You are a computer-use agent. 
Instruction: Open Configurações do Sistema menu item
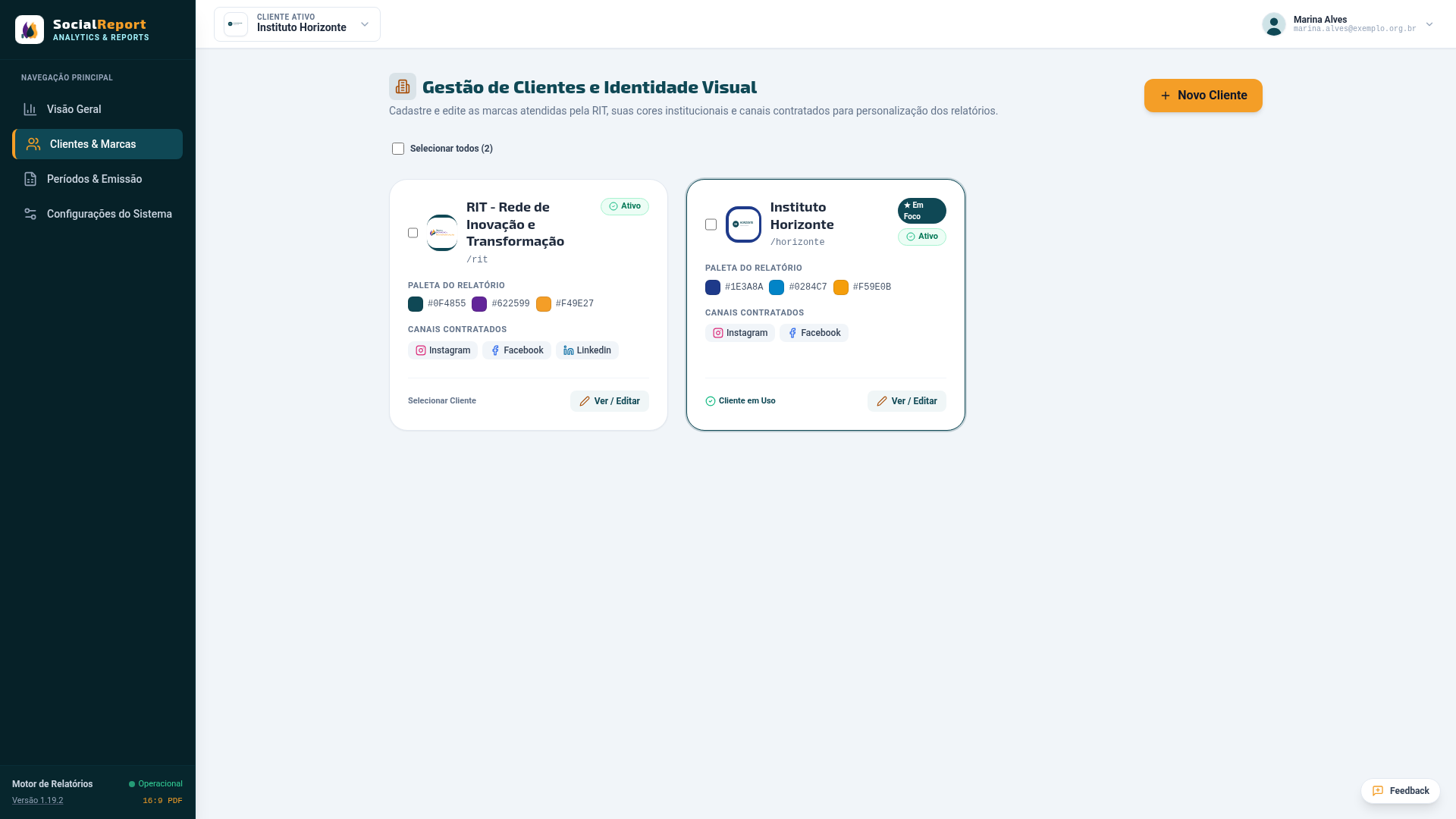tap(97, 214)
